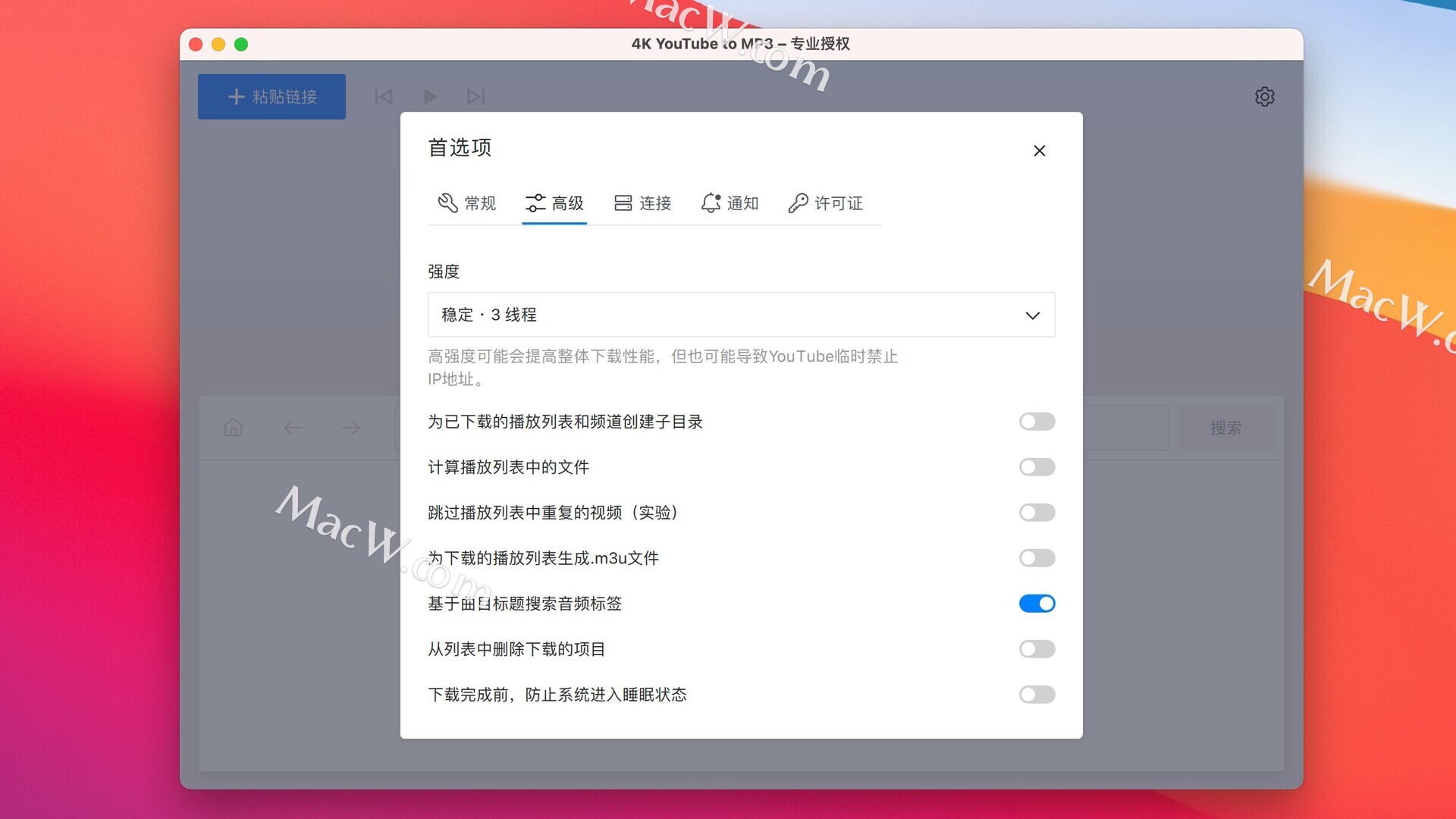Click the 搜索 search button

point(1225,428)
